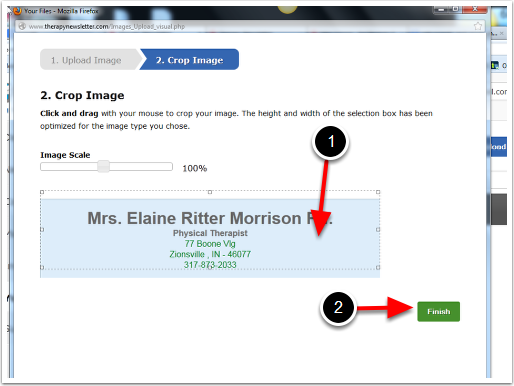Click inside the business card crop preview

click(210, 238)
